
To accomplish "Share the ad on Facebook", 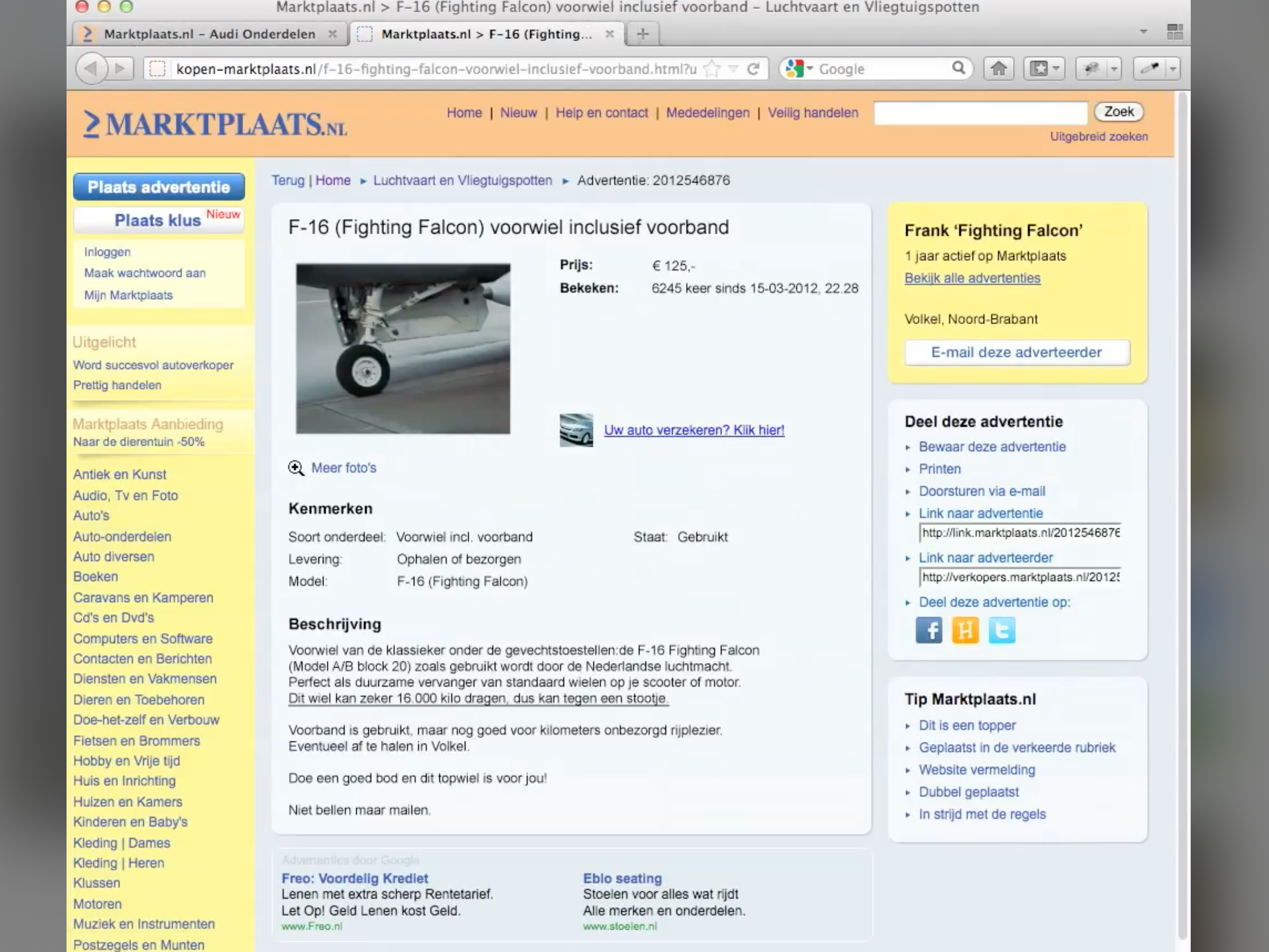I will point(929,630).
